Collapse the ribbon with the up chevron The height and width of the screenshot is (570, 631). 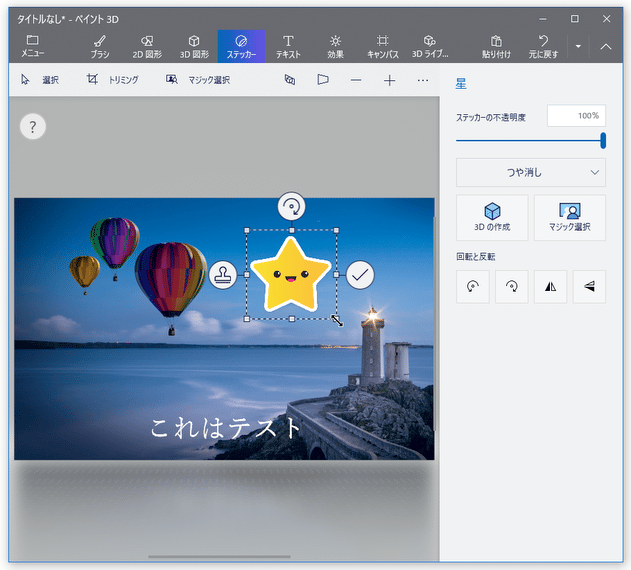[x=606, y=47]
